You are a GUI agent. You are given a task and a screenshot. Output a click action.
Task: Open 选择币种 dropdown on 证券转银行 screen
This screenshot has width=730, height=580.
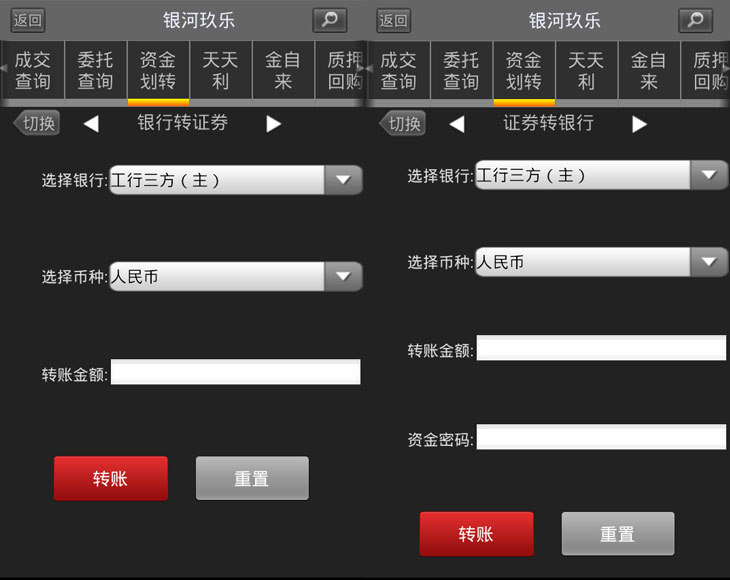click(602, 262)
